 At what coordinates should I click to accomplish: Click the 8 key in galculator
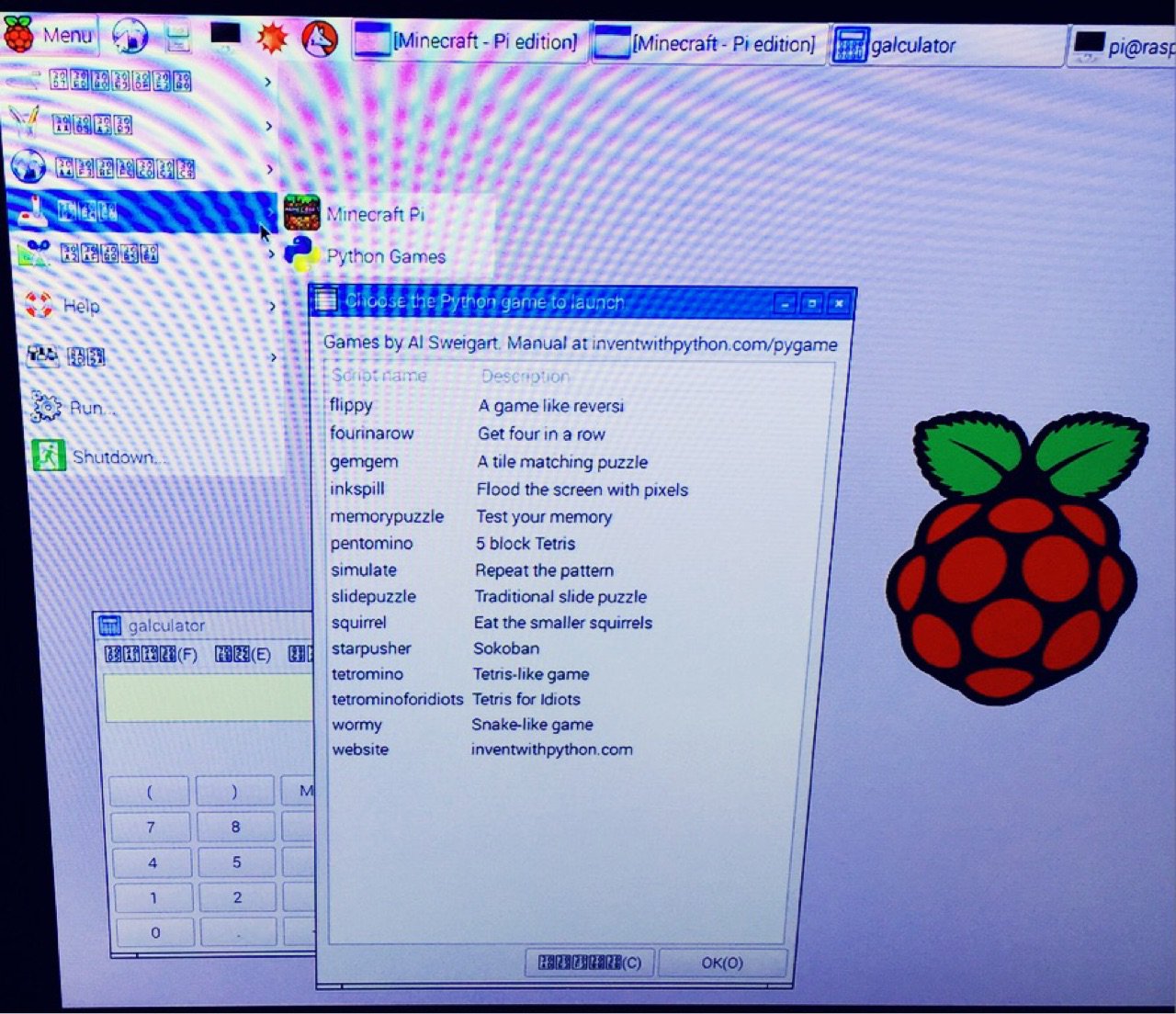point(236,827)
